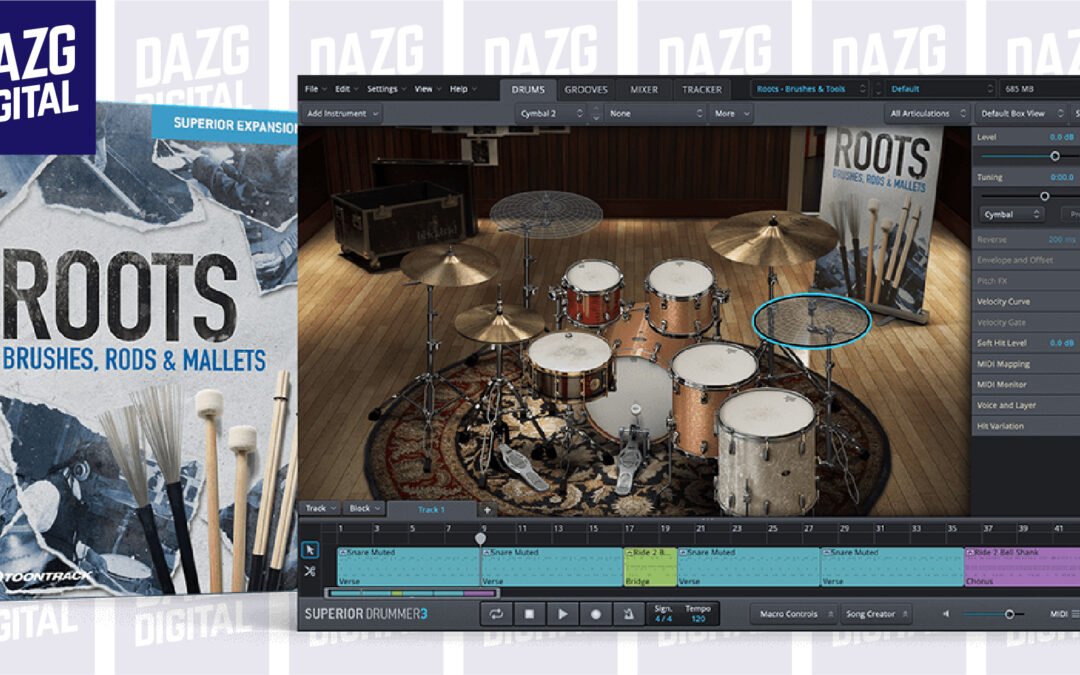Click the Soft Hit Level row
1080x675 pixels.
[x=1026, y=343]
